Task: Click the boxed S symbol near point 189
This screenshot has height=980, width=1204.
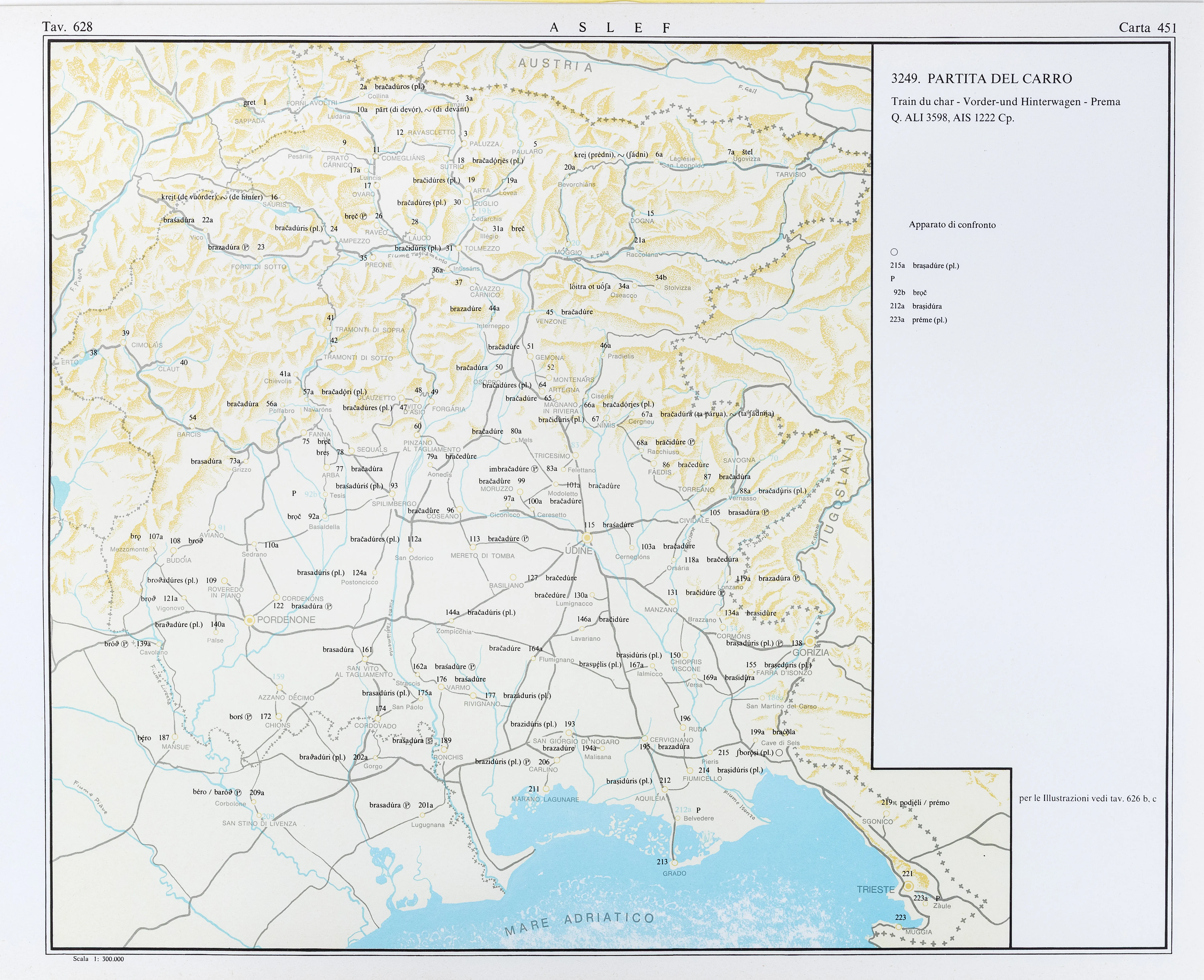Action: [x=429, y=741]
